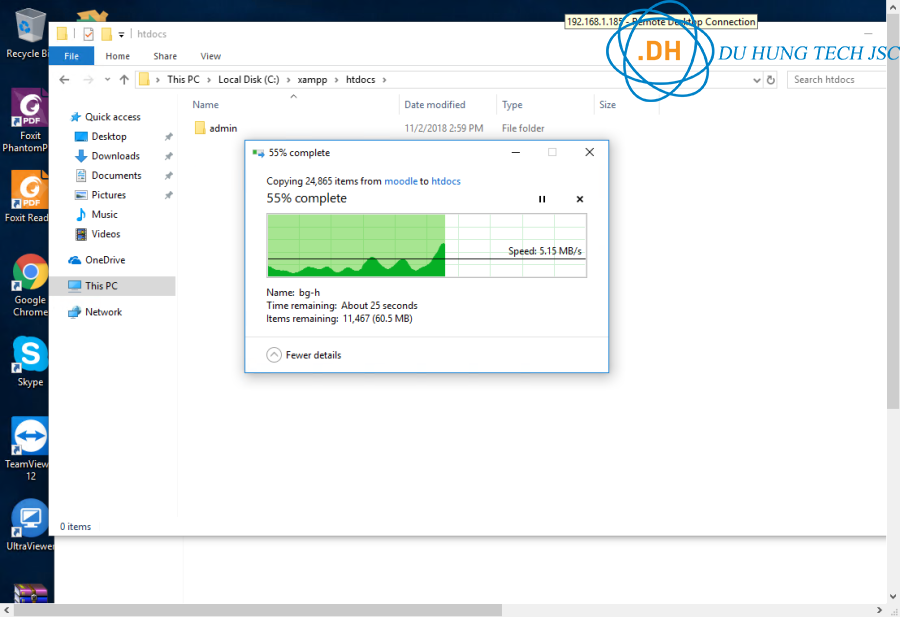Open UltraViewer desktop shortcut

pyautogui.click(x=30, y=520)
